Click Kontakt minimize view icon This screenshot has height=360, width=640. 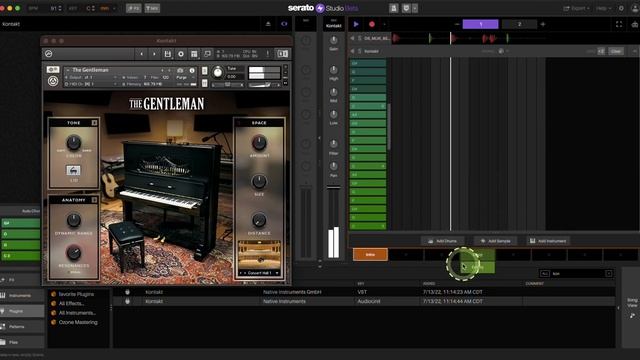[207, 54]
